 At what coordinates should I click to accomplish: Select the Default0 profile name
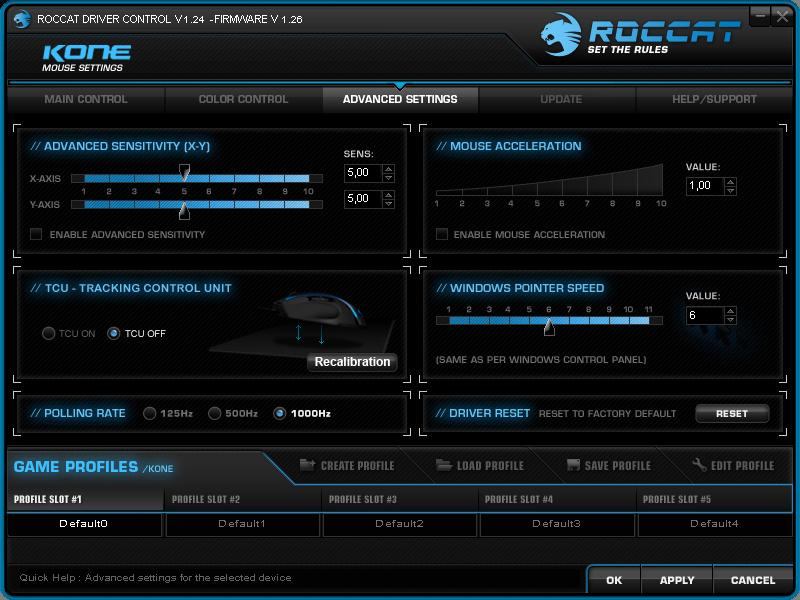point(84,524)
